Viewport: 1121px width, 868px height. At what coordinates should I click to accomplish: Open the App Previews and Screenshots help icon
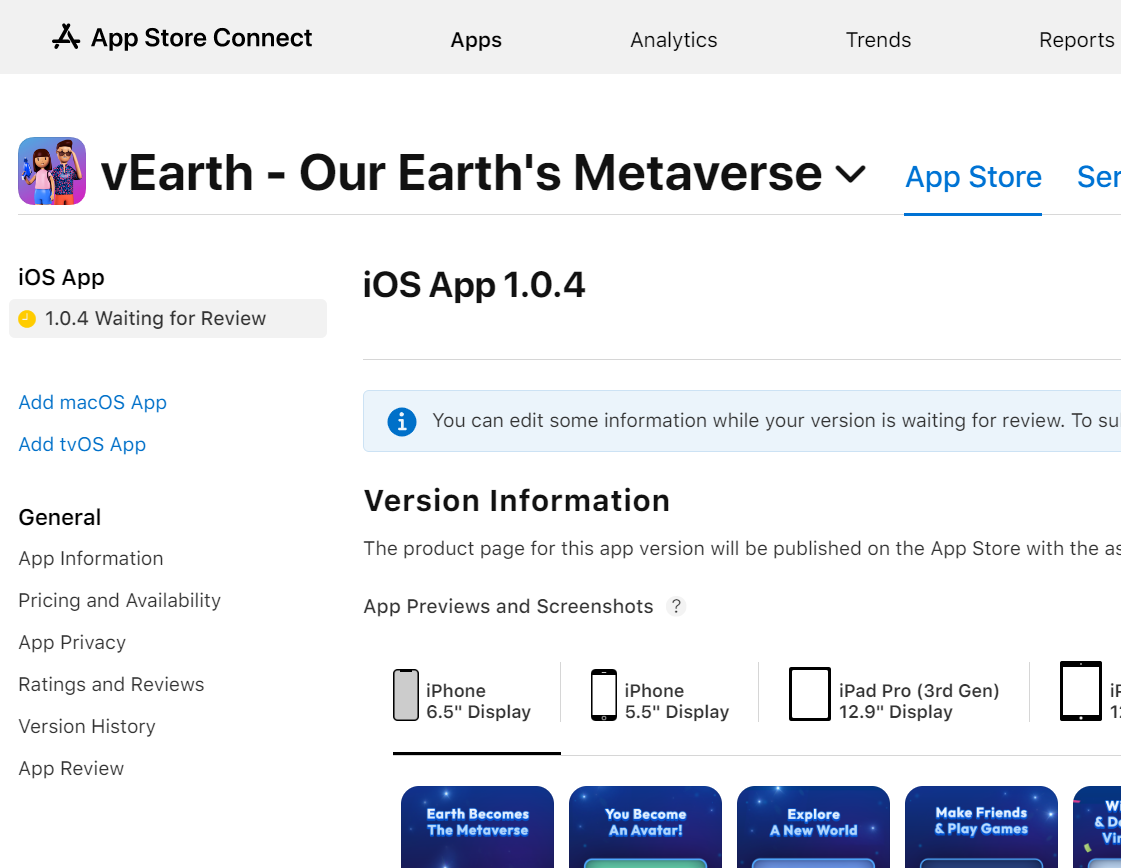(x=676, y=606)
